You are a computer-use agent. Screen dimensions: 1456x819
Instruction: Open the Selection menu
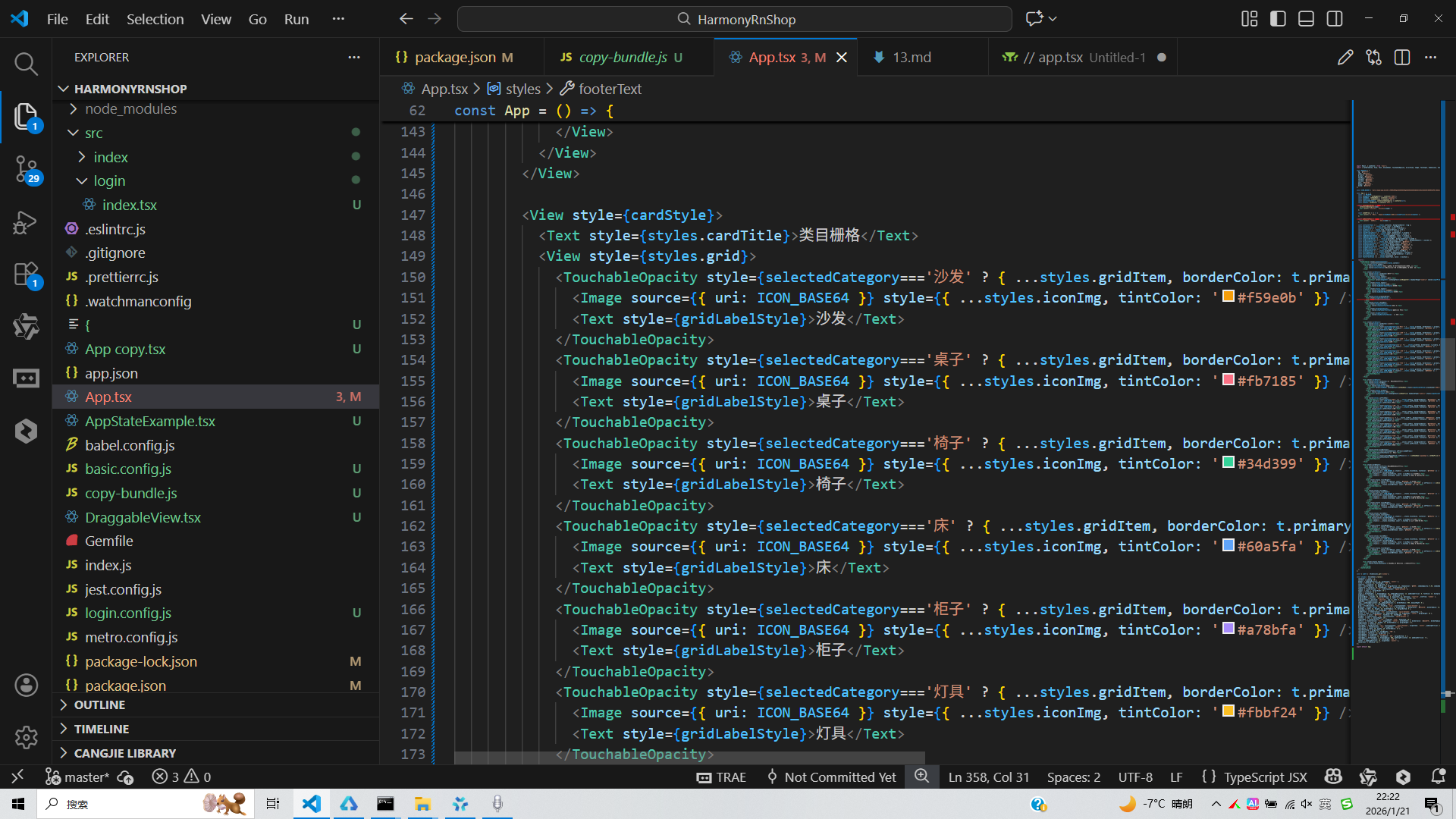155,19
